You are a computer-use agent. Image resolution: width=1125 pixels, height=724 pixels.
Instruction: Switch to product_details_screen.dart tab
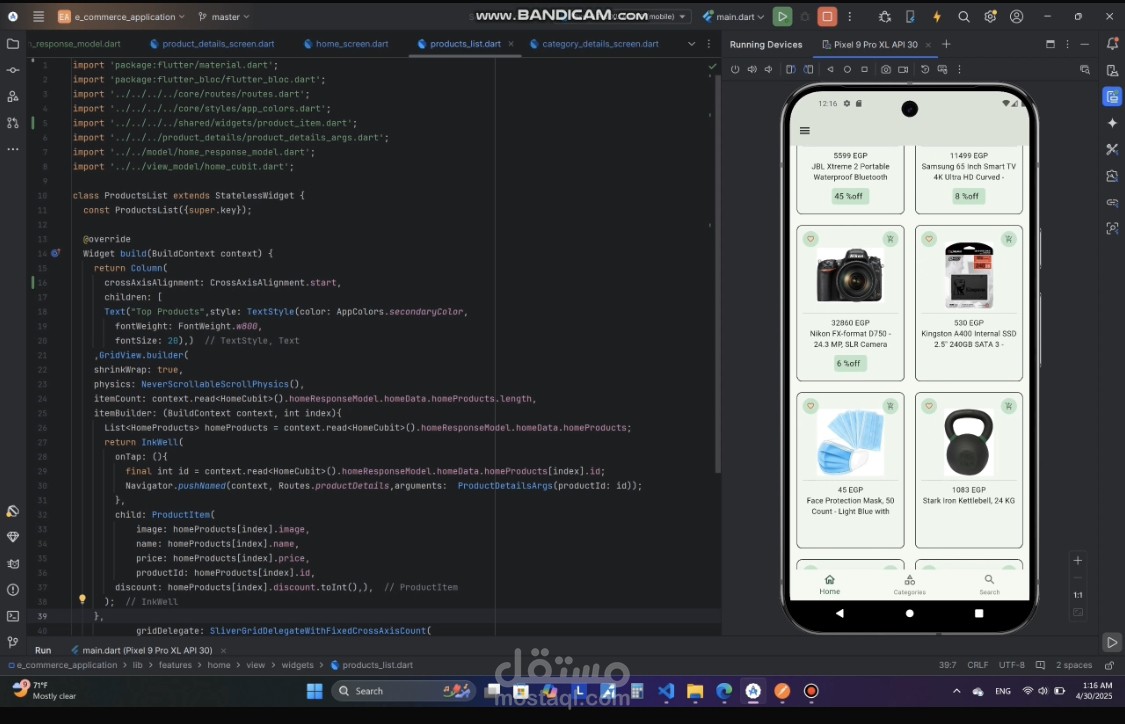point(212,44)
